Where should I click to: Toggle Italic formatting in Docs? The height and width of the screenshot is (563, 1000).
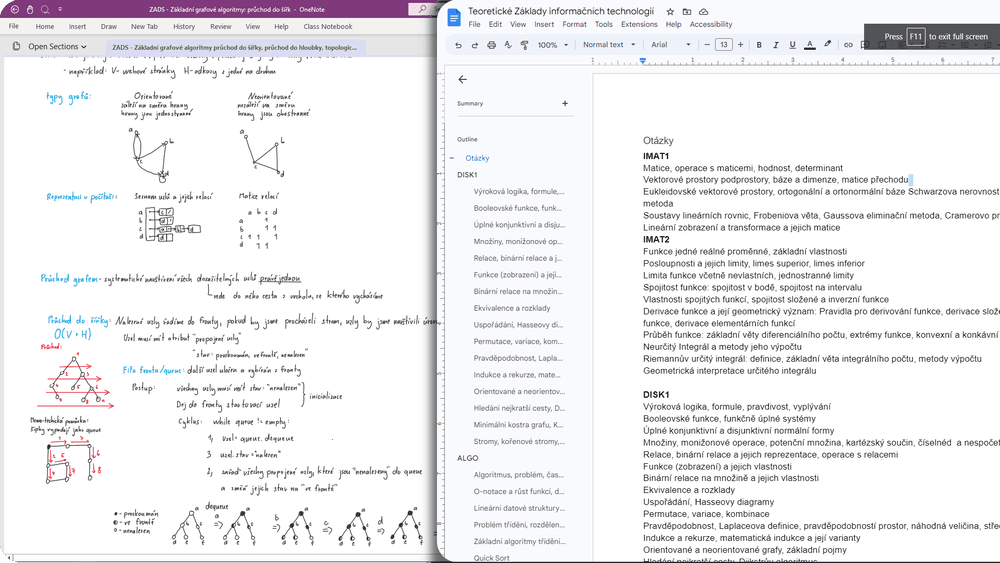[x=776, y=45]
